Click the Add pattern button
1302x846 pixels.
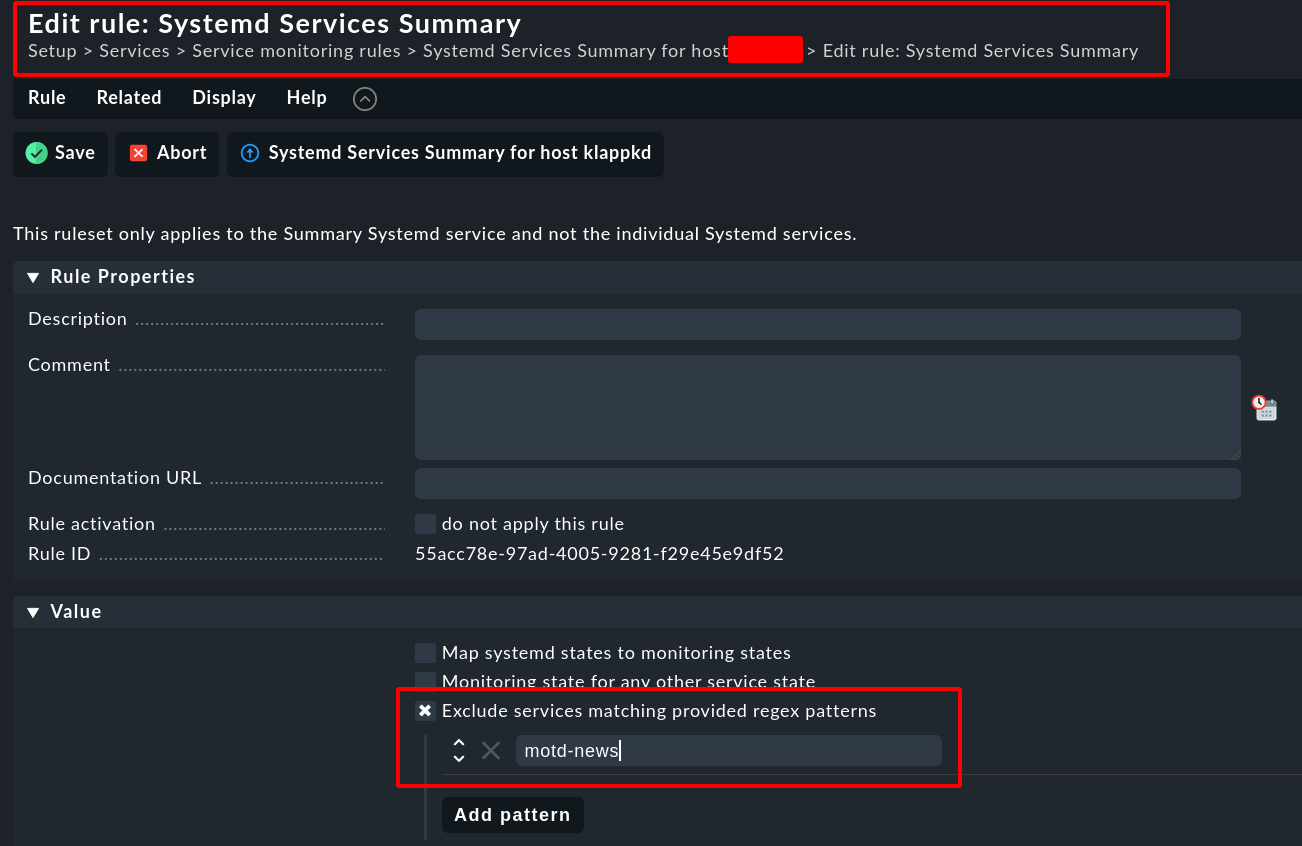tap(512, 815)
